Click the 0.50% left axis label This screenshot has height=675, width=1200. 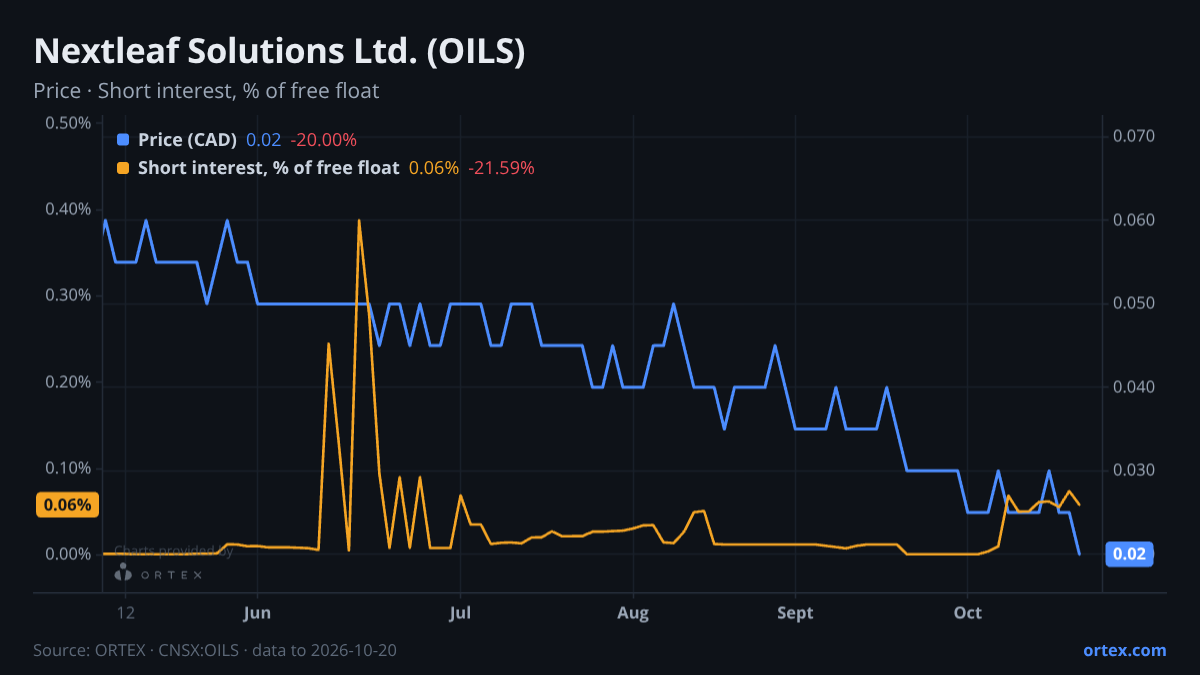[x=68, y=123]
